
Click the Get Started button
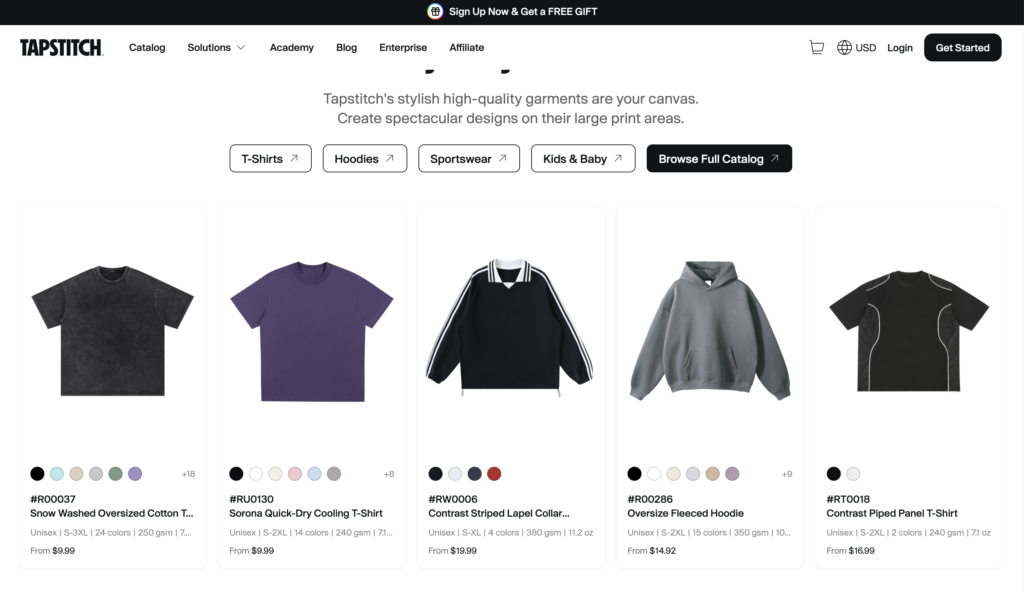(x=962, y=47)
